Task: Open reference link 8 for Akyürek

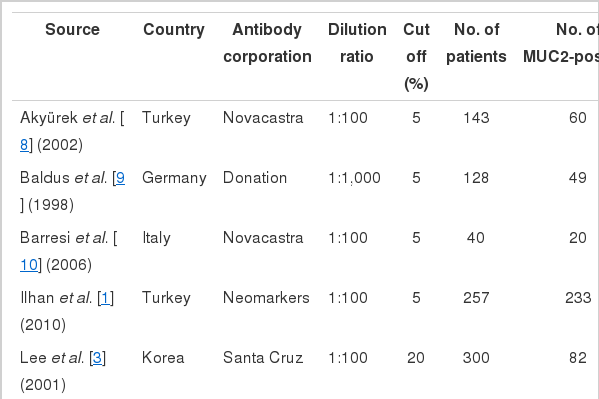Action: pyautogui.click(x=24, y=145)
